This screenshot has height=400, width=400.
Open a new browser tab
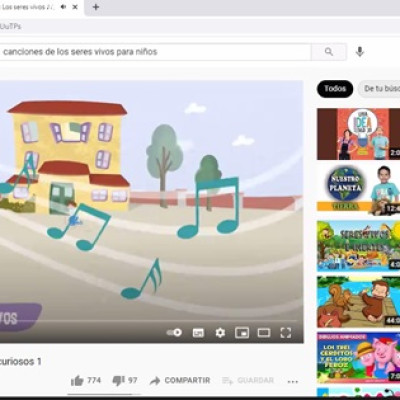point(96,7)
